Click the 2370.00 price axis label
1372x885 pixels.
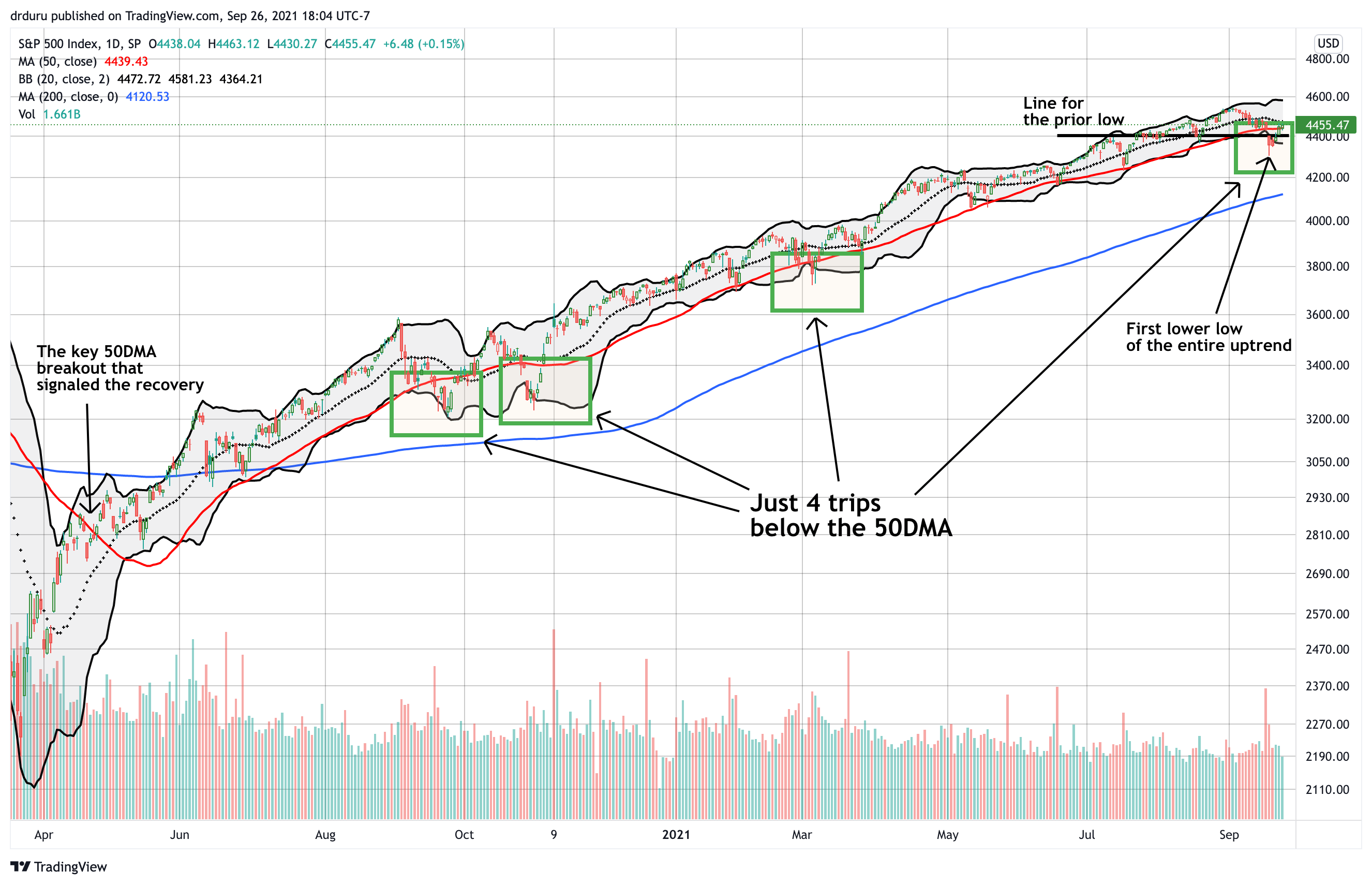(1326, 686)
